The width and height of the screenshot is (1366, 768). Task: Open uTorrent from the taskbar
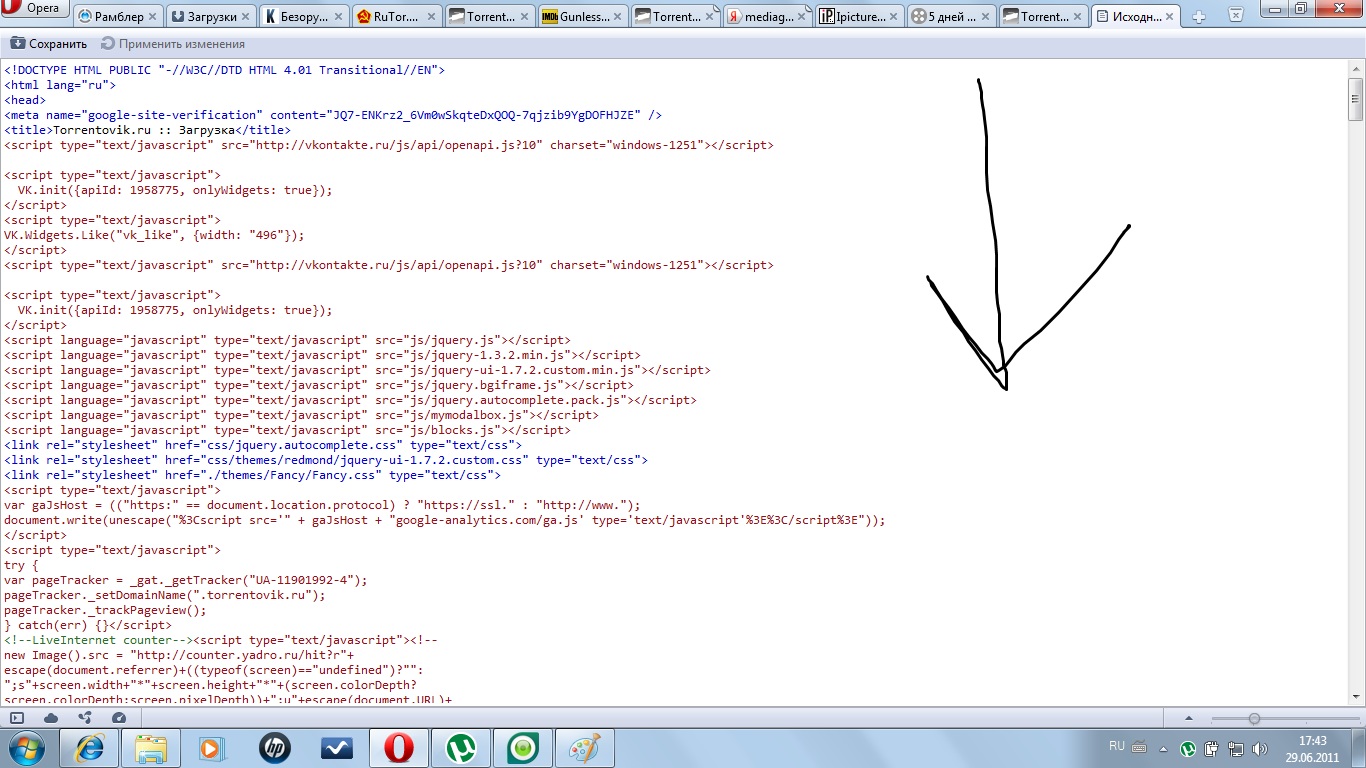pos(460,748)
